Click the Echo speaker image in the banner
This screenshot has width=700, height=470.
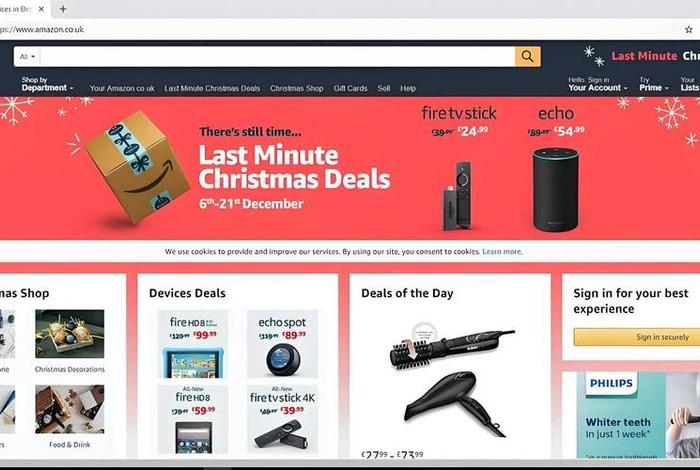point(556,190)
